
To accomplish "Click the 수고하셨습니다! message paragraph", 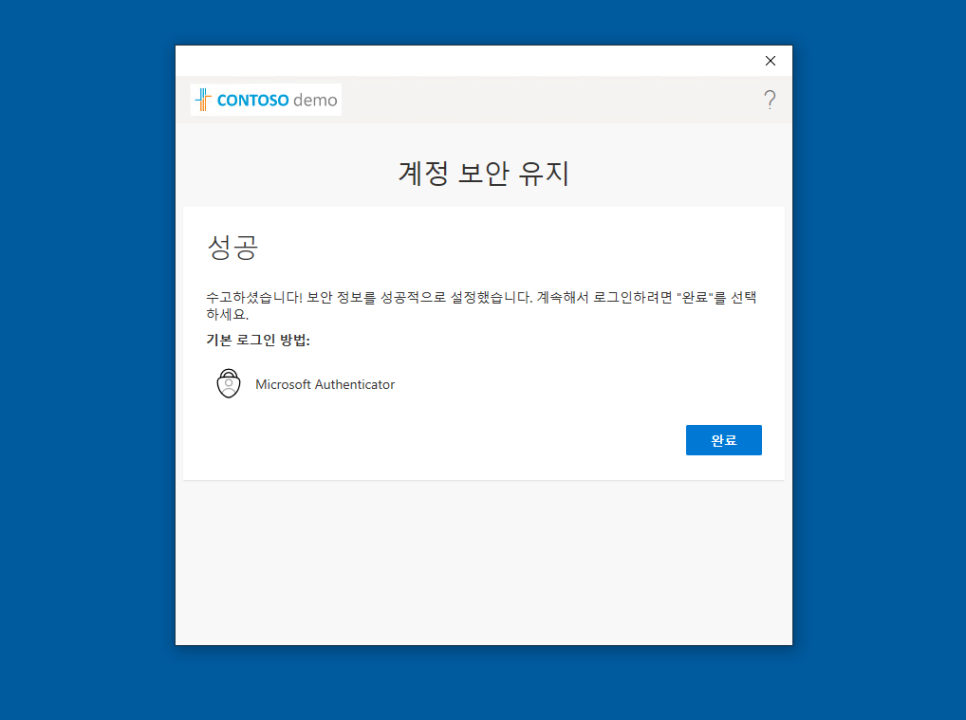I will pyautogui.click(x=481, y=305).
